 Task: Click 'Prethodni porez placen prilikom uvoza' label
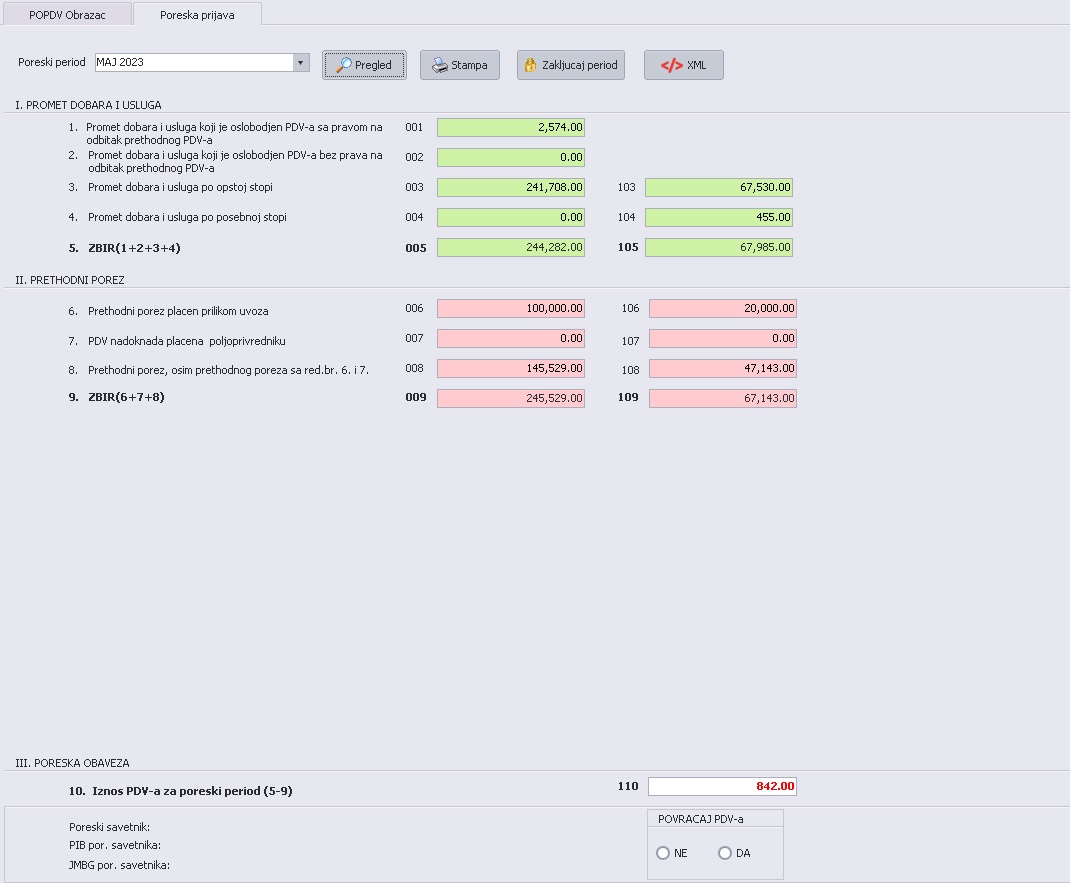178,311
